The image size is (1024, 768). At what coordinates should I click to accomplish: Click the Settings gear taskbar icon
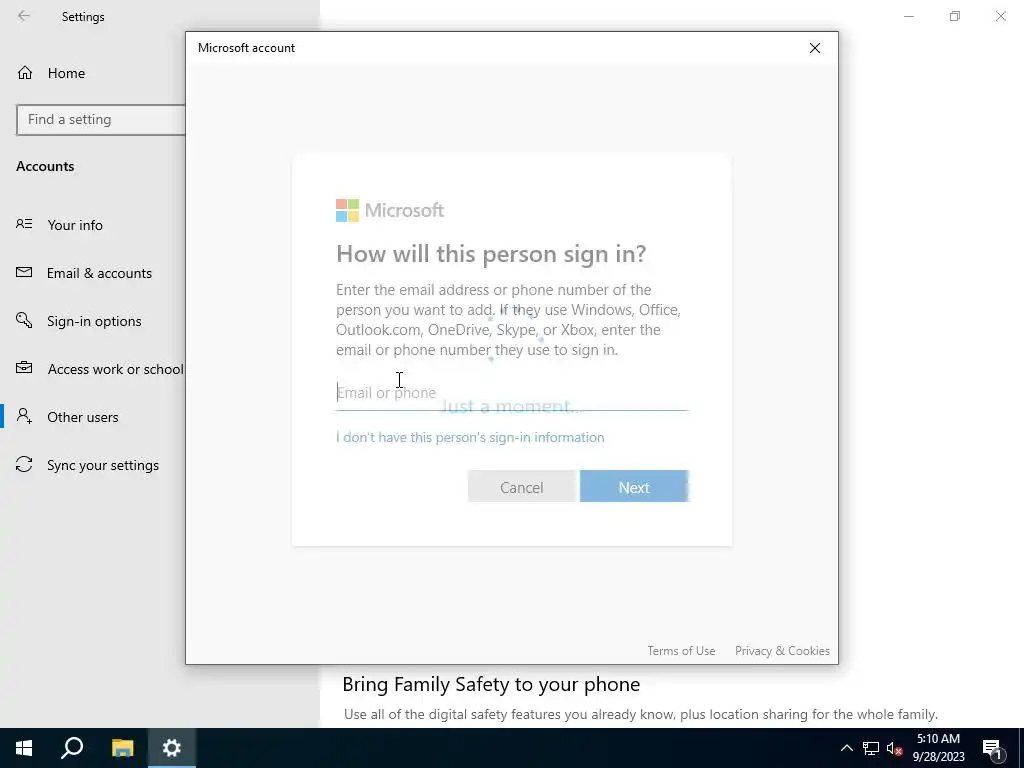pyautogui.click(x=172, y=748)
